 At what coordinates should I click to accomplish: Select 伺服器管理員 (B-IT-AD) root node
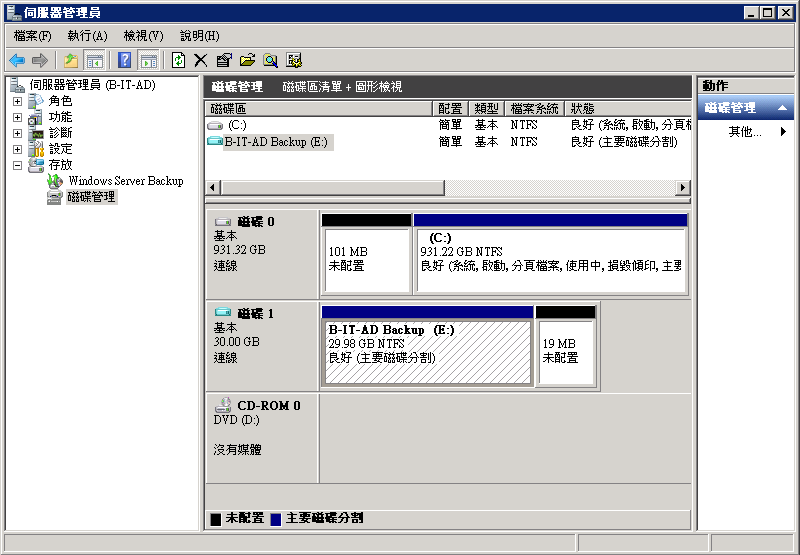(92, 85)
